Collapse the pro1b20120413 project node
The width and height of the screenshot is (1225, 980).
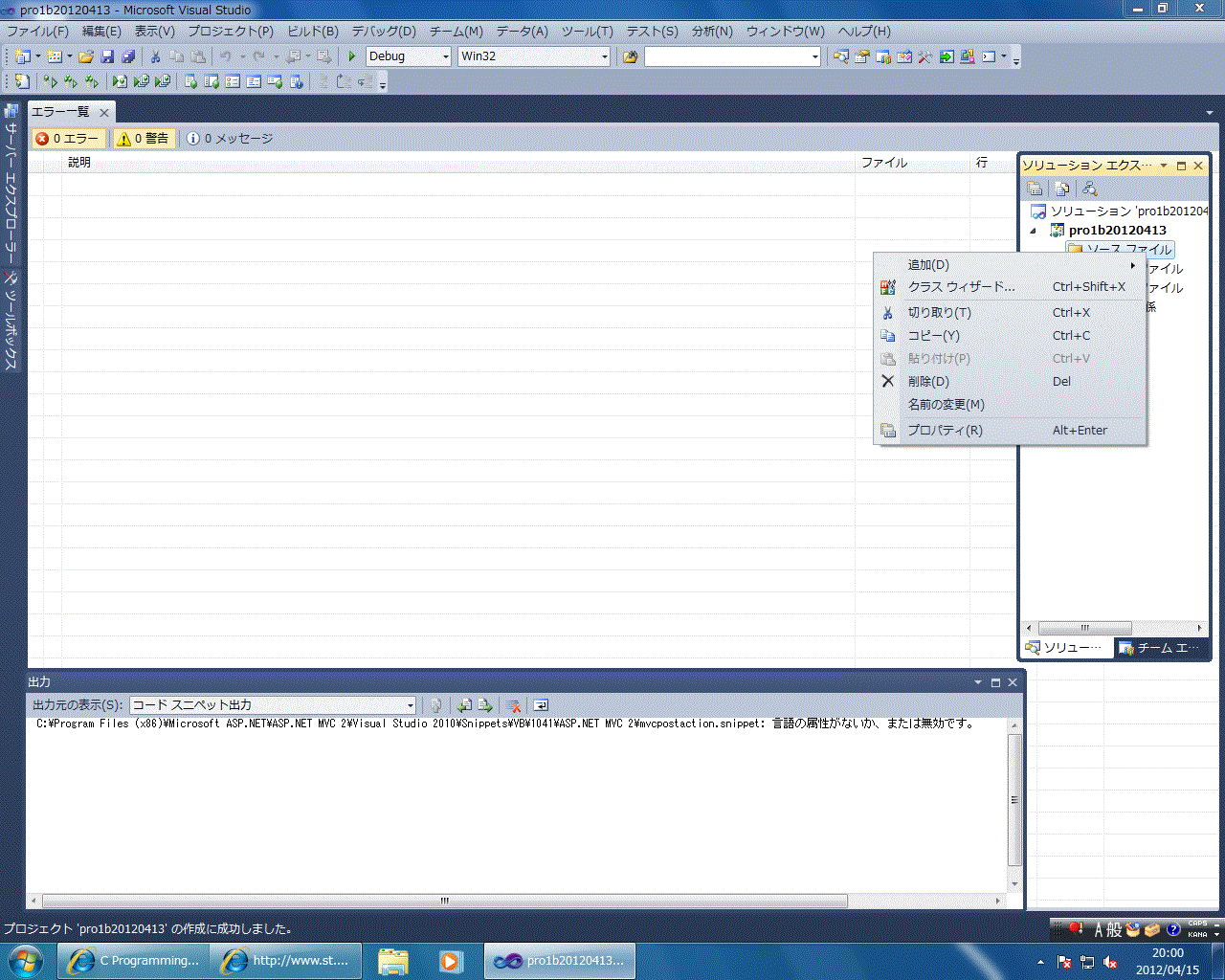point(1034,231)
